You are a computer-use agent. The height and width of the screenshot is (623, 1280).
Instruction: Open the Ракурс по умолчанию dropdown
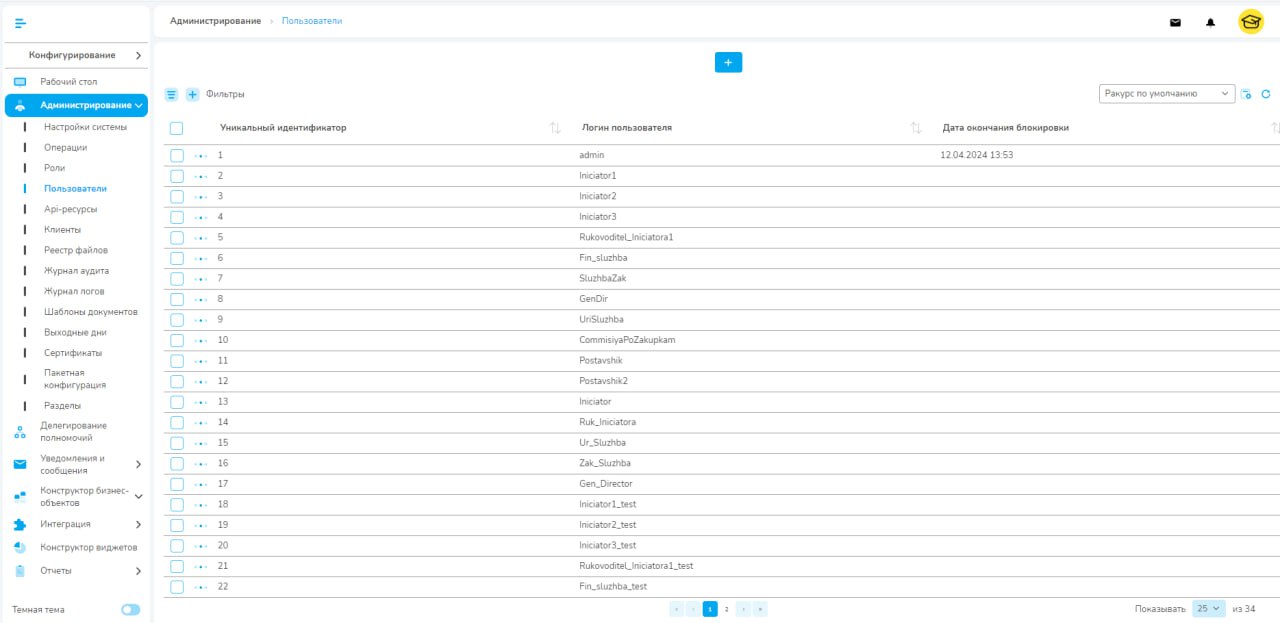[1167, 94]
